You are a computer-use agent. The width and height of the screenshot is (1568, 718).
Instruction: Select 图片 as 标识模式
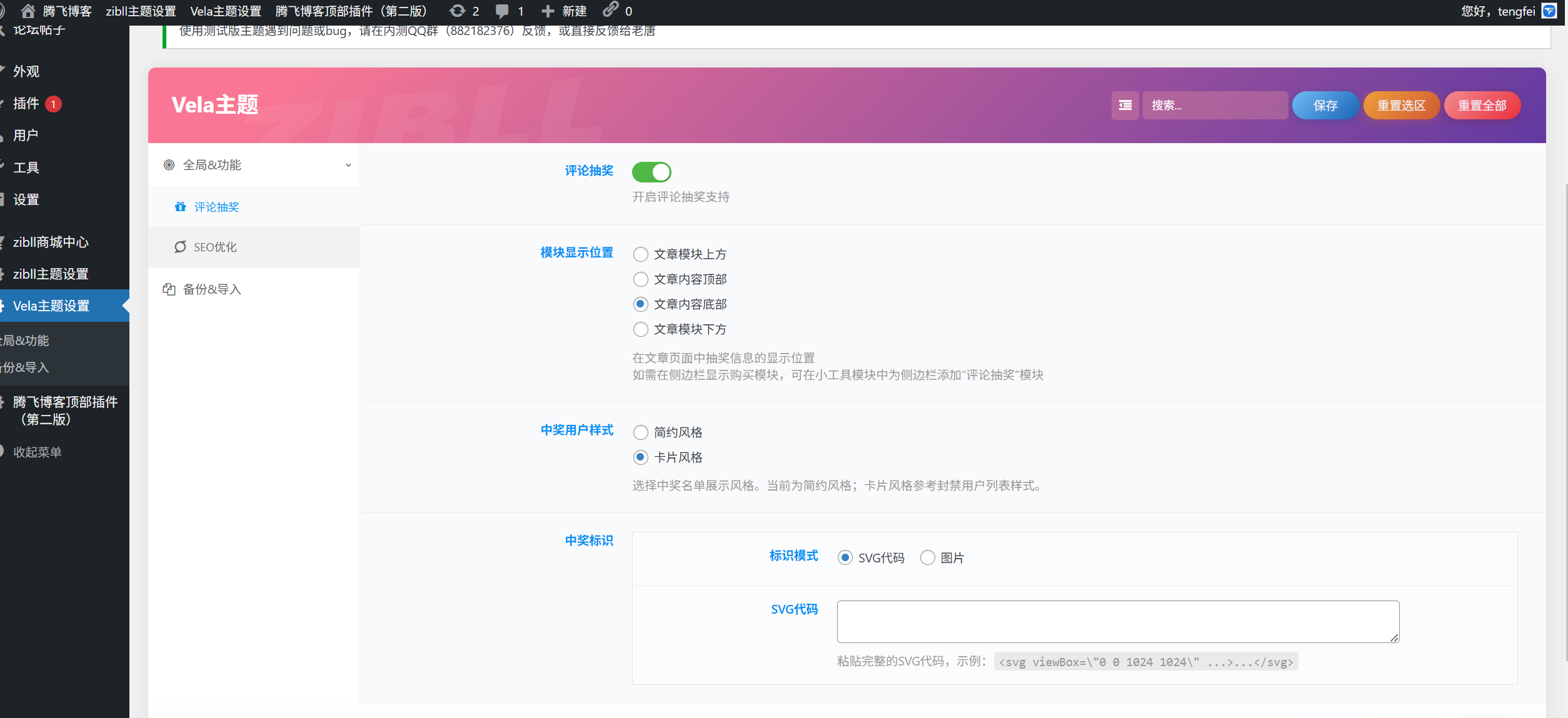click(x=928, y=557)
